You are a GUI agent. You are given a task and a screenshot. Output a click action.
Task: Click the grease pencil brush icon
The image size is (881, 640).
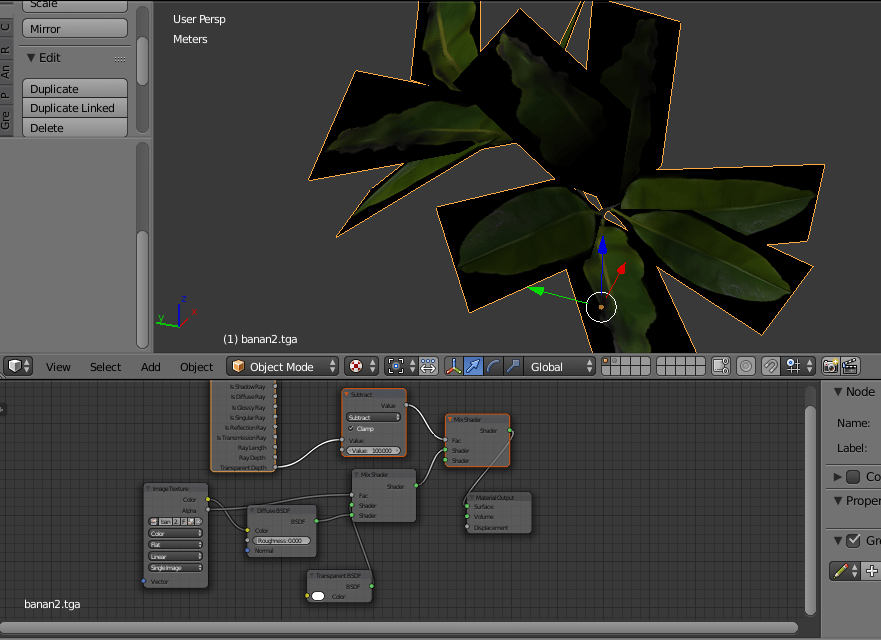(x=842, y=571)
